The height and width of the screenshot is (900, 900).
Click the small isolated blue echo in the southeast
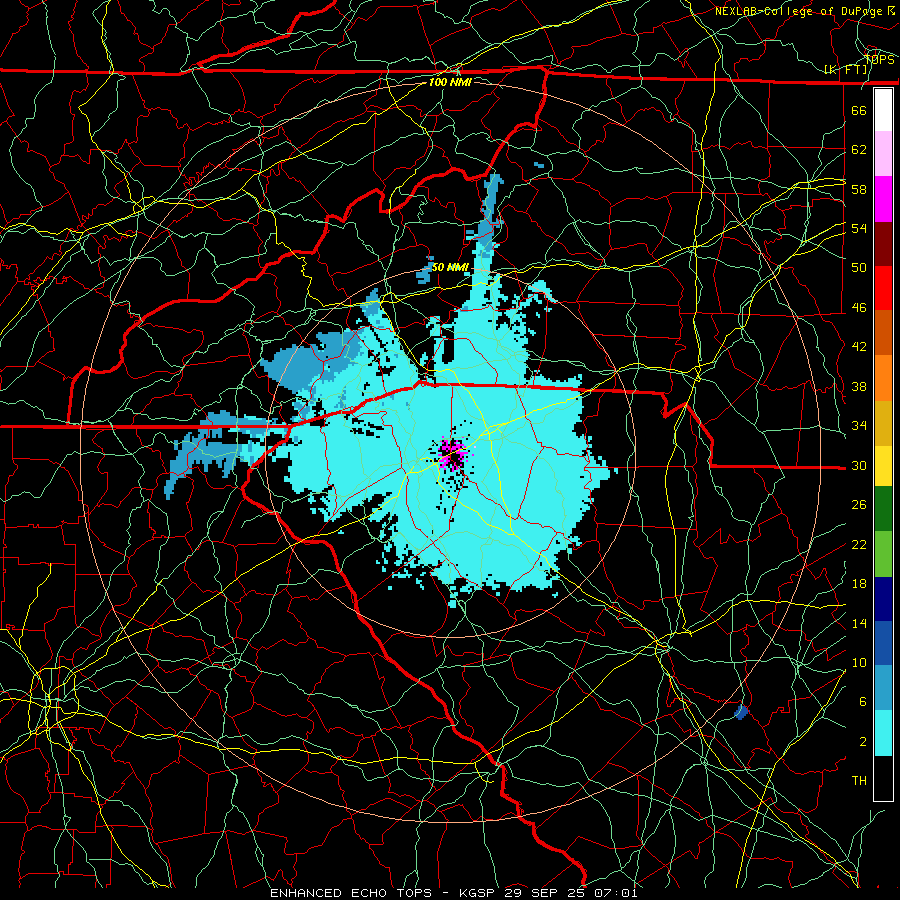pyautogui.click(x=741, y=712)
